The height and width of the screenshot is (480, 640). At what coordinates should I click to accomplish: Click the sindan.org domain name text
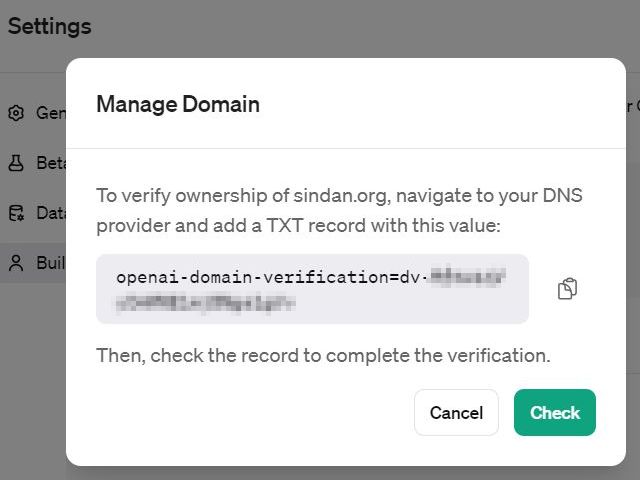click(340, 196)
